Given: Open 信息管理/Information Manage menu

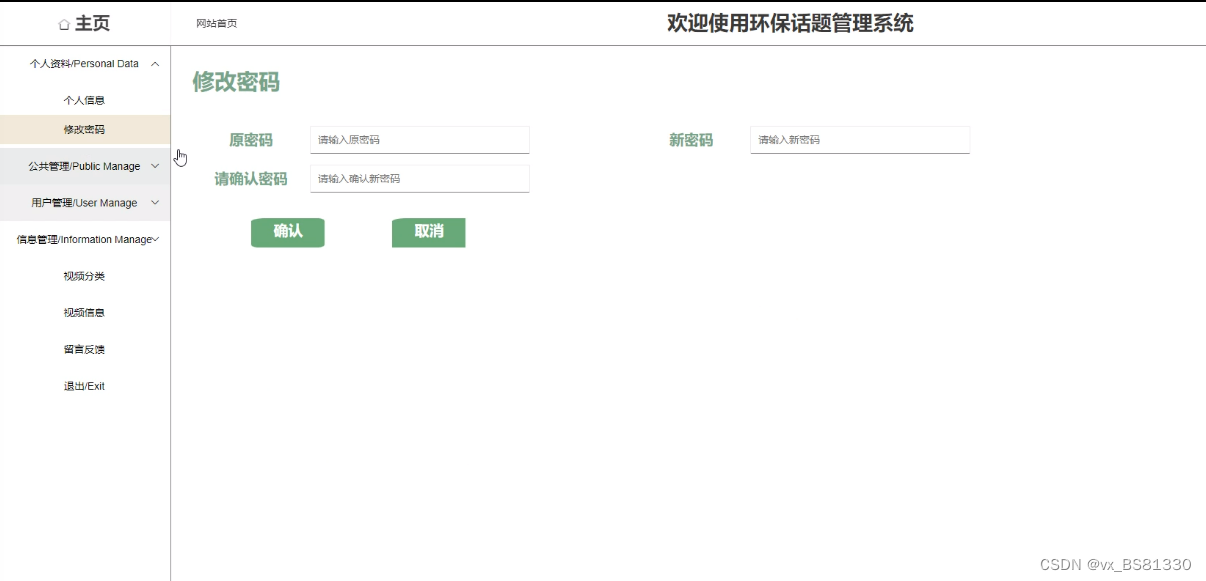Looking at the screenshot, I should [85, 239].
